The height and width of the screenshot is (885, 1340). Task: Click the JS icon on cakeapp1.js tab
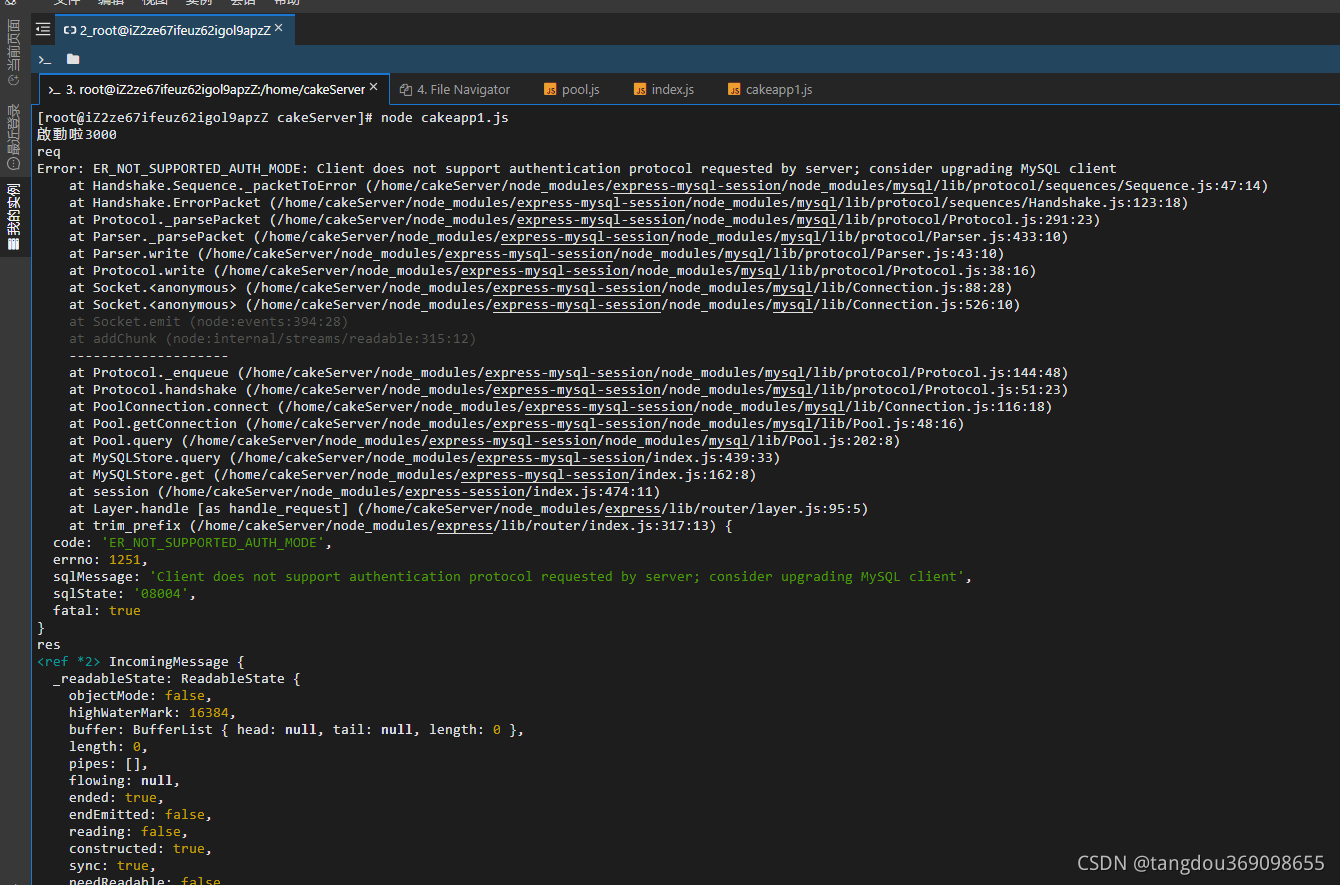(x=734, y=90)
